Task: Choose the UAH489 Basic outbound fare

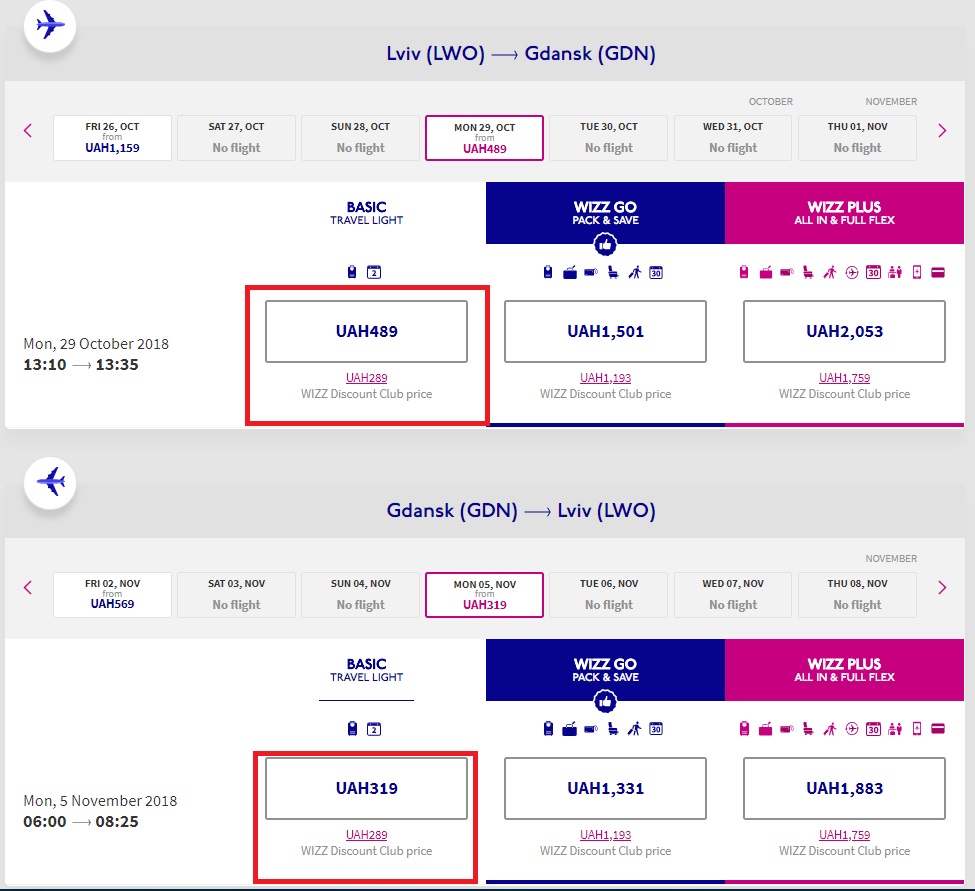Action: pyautogui.click(x=366, y=332)
